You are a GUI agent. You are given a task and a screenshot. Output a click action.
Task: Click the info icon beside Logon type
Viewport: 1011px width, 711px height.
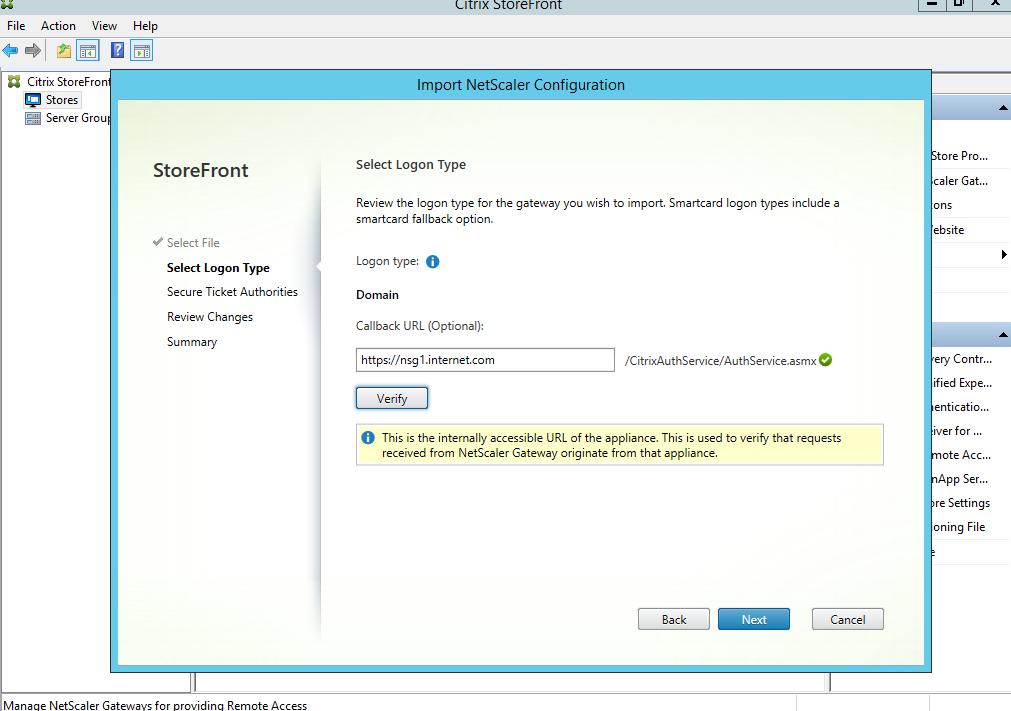point(433,262)
